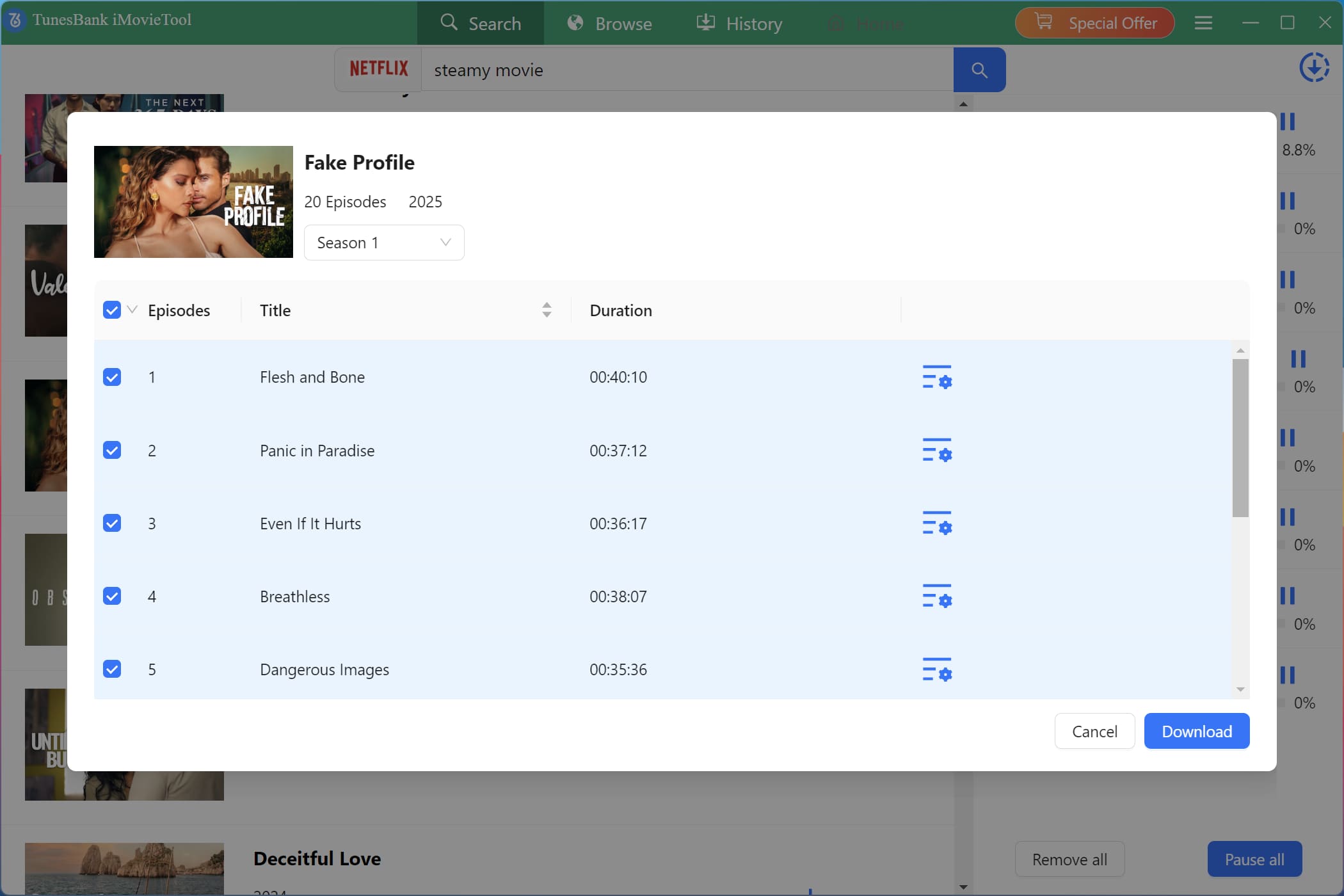Expand the chevron beside select-all checkbox
The height and width of the screenshot is (896, 1344).
(x=132, y=310)
